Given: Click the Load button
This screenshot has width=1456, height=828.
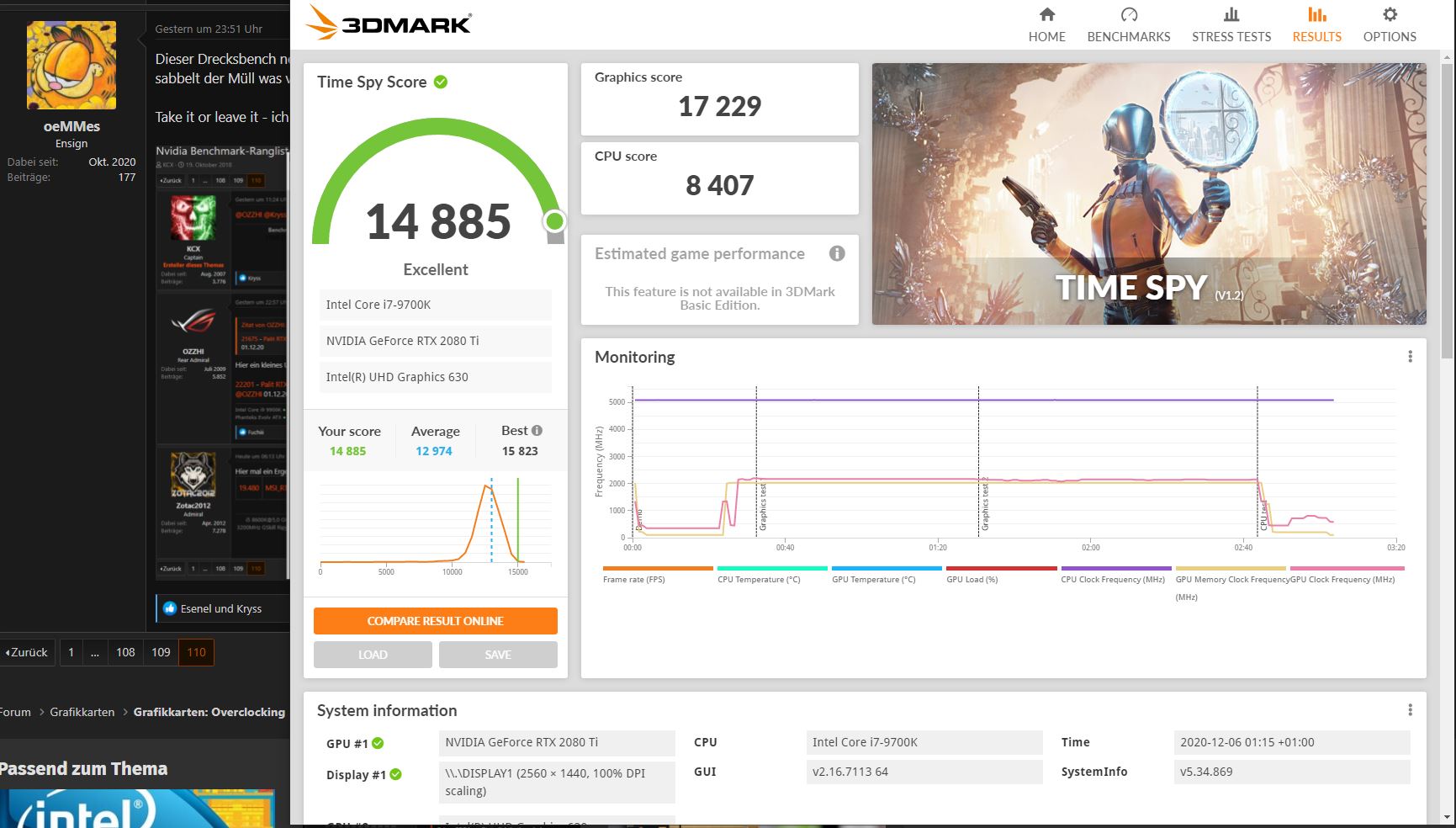Looking at the screenshot, I should pos(373,655).
